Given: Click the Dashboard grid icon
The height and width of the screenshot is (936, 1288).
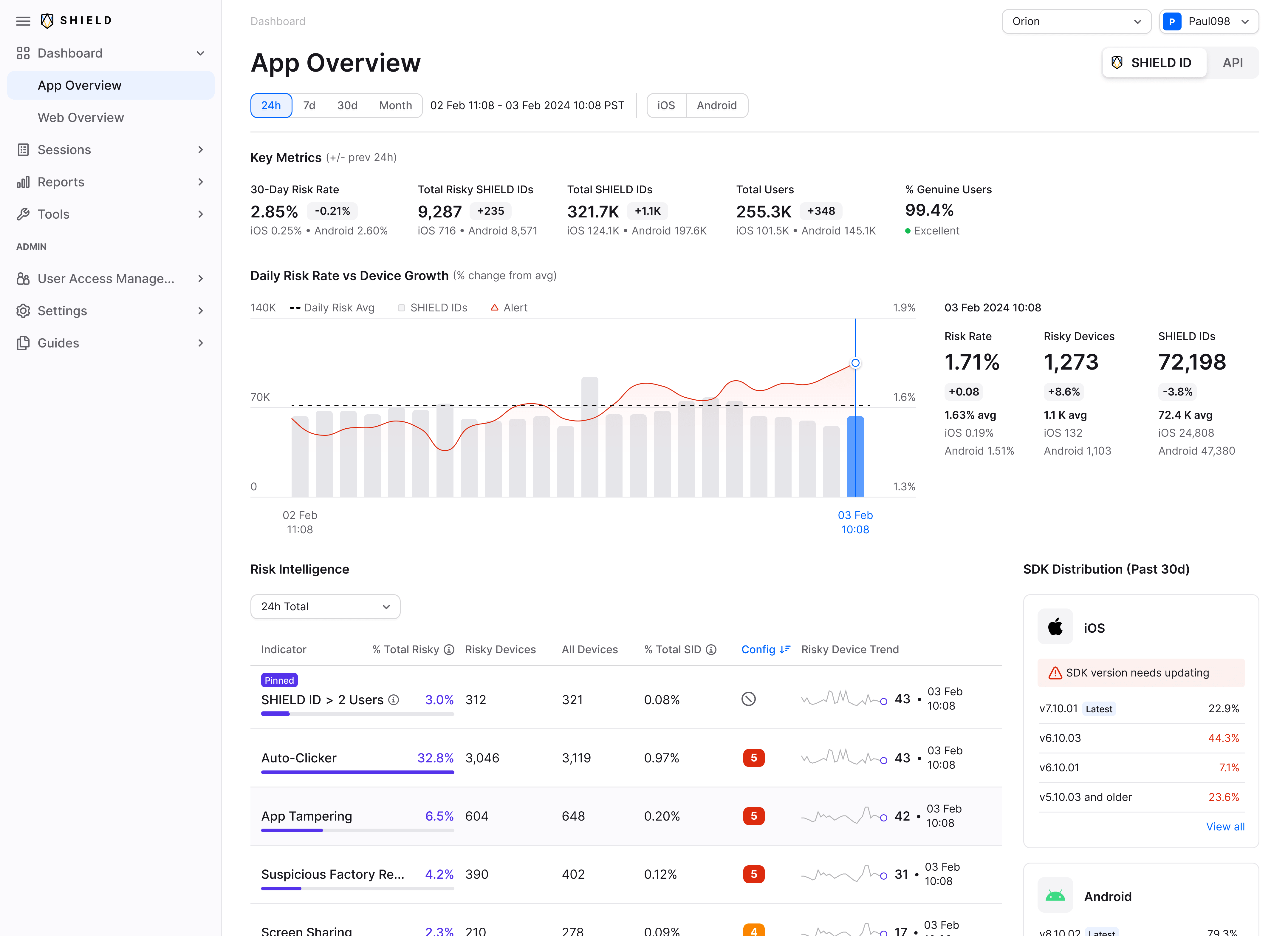Looking at the screenshot, I should click(x=23, y=53).
